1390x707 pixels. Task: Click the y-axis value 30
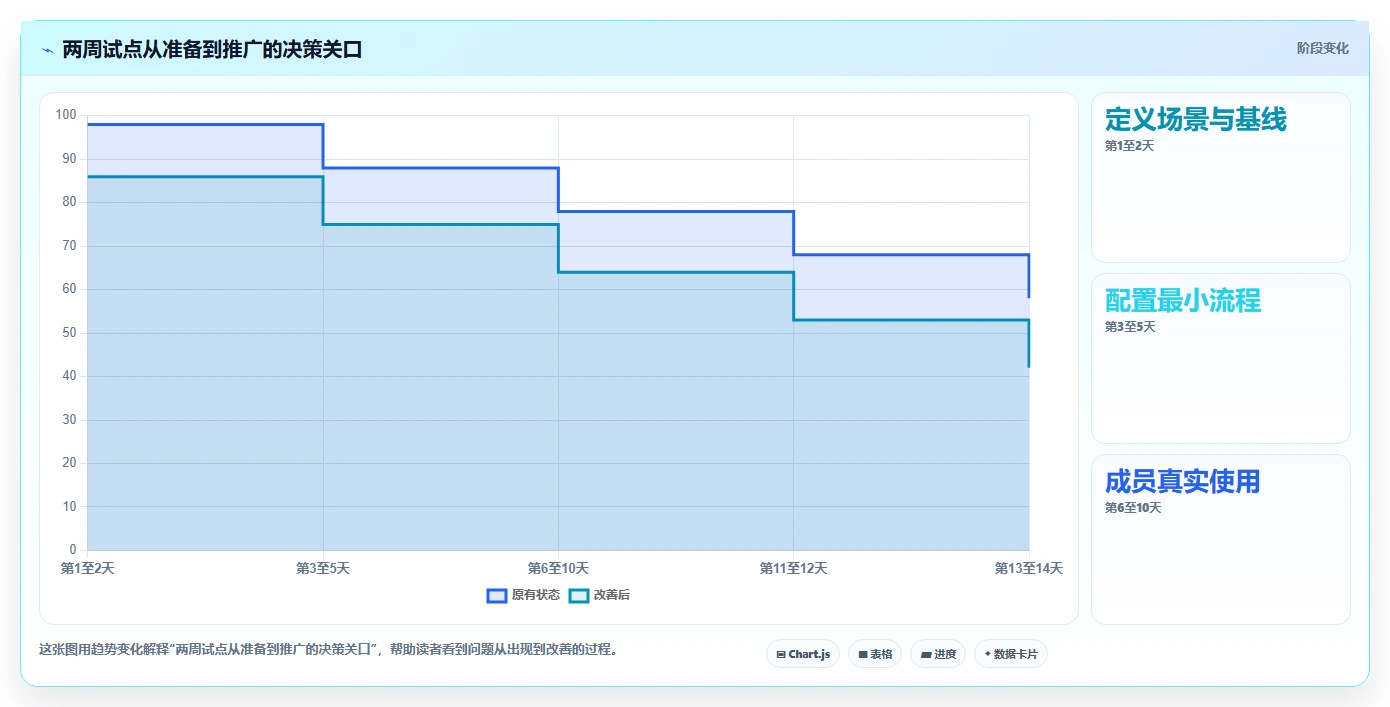point(69,420)
